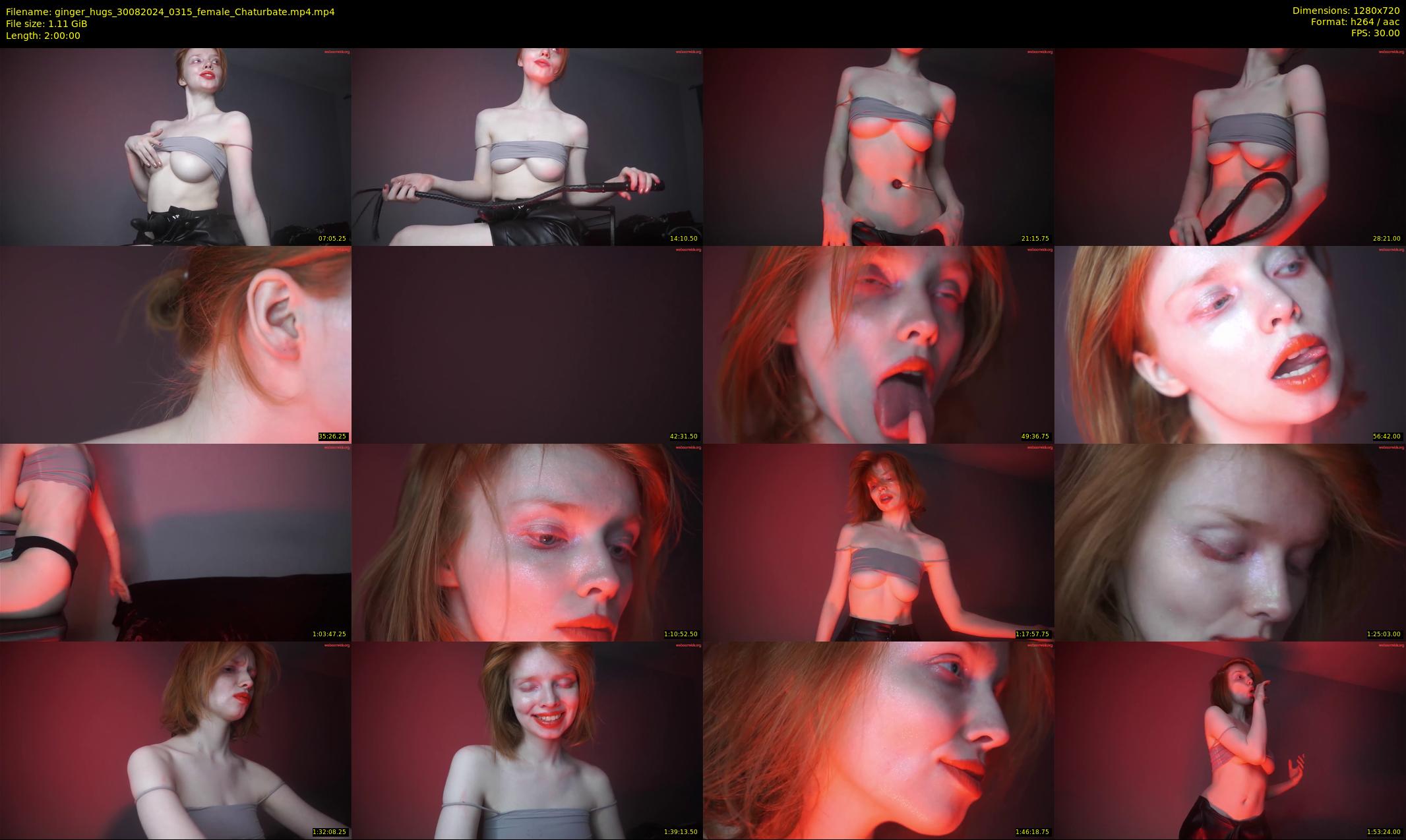The width and height of the screenshot is (1406, 840).
Task: Select the thumbnail at 28:21.00
Action: click(x=1230, y=146)
